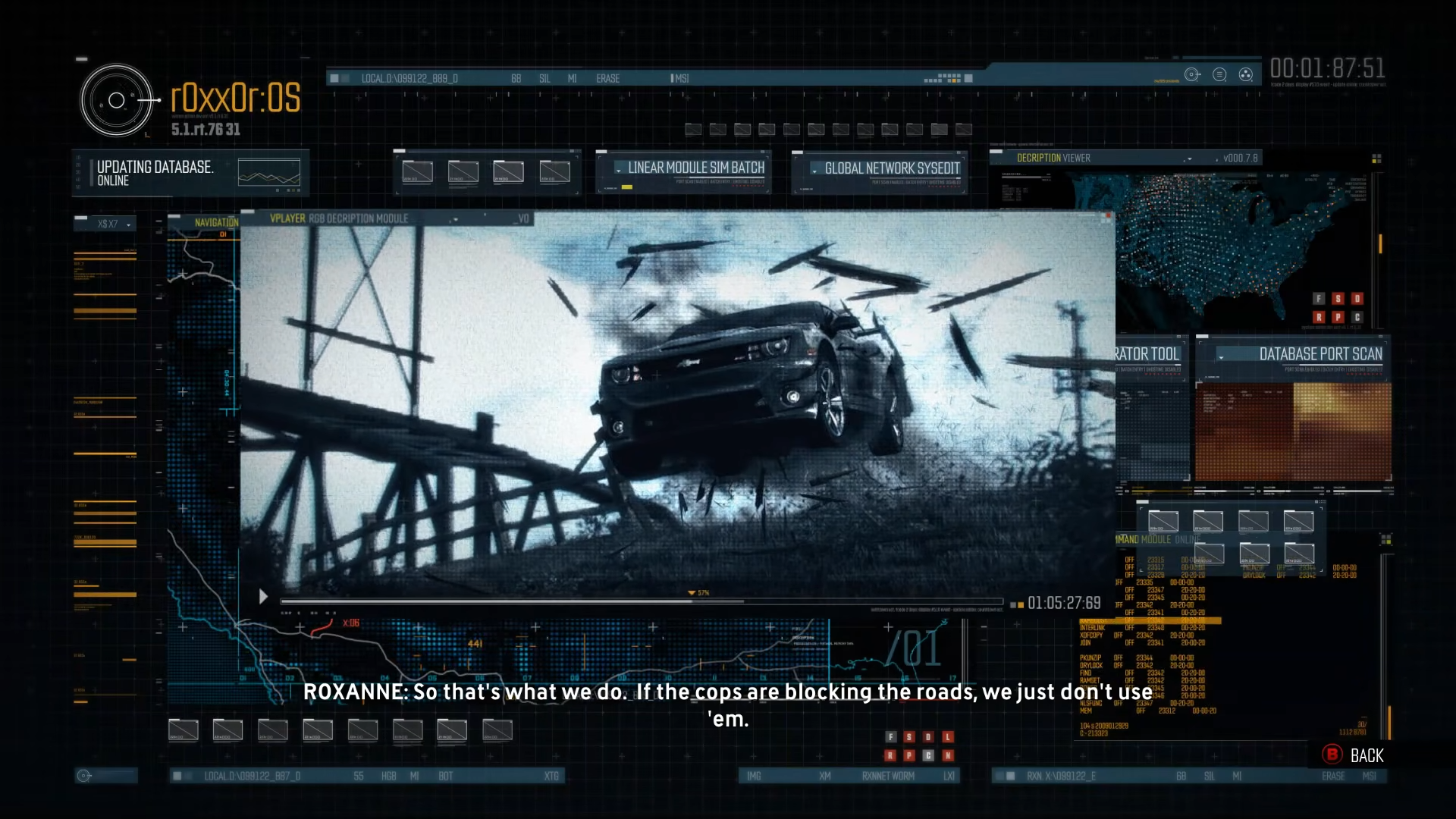
Task: Click the grid icon right of Command Module
Action: click(1386, 539)
